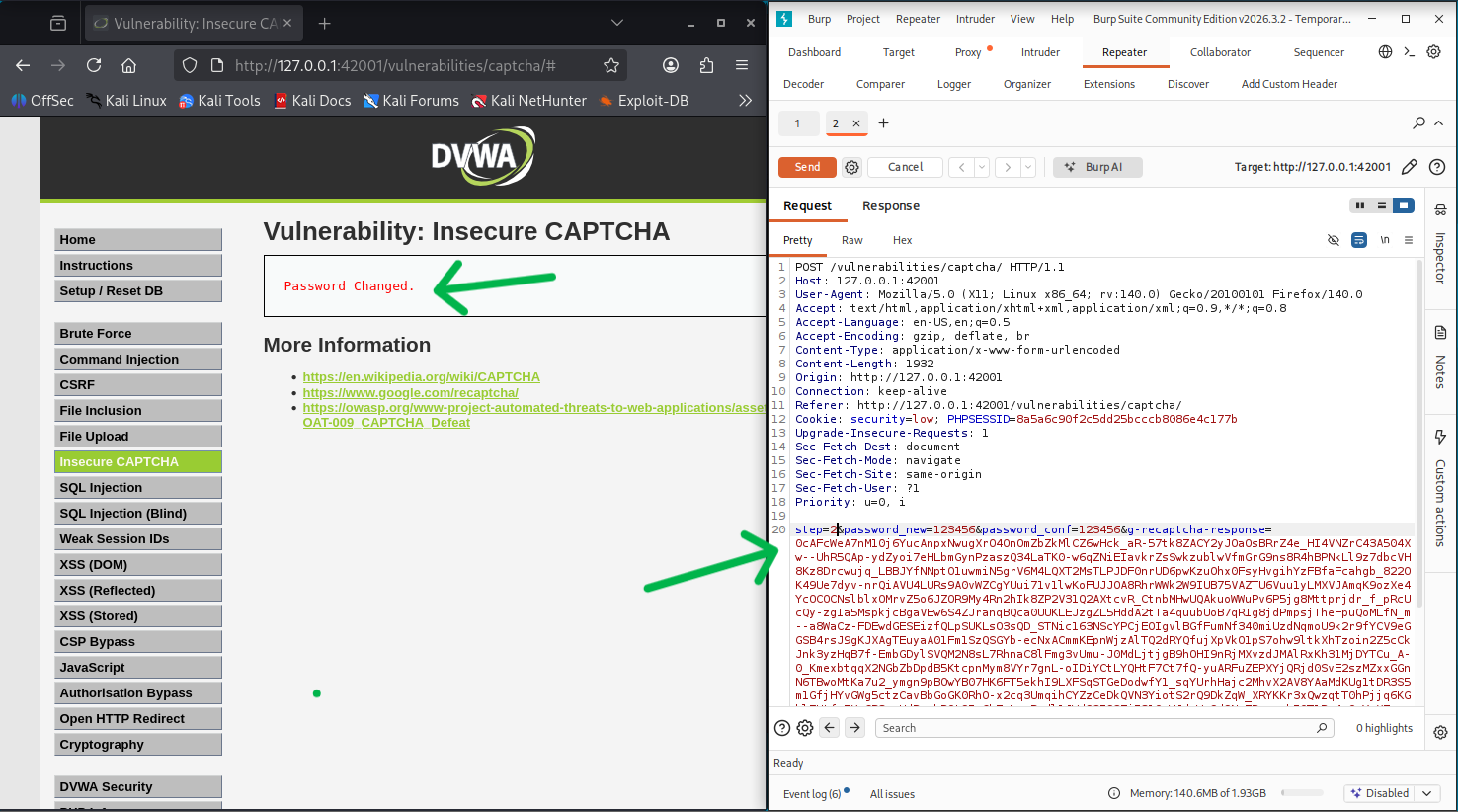Edit the target with pencil icon
Screen dimensions: 1458x812
tap(1410, 167)
